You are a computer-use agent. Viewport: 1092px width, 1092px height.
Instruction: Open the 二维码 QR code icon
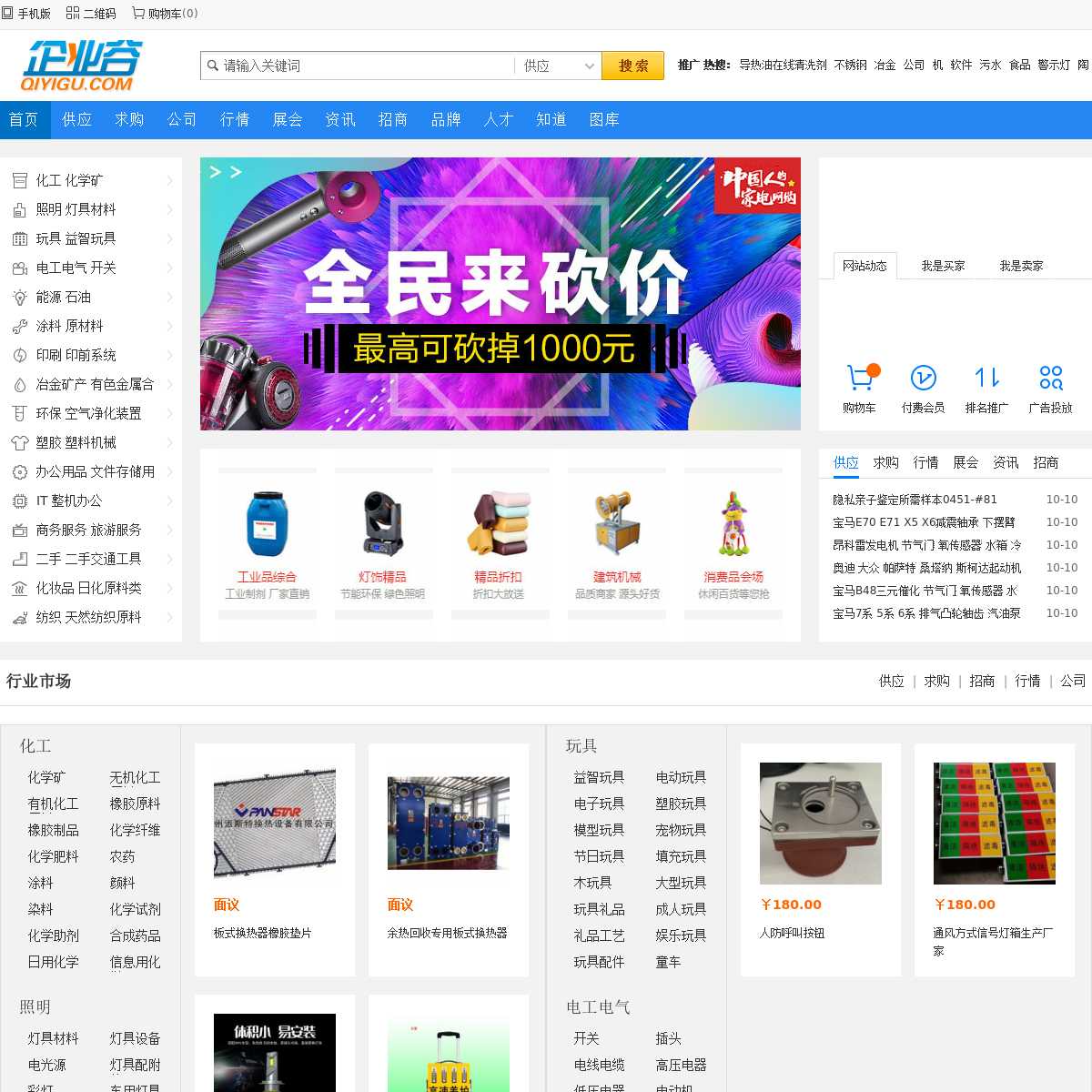point(73,13)
